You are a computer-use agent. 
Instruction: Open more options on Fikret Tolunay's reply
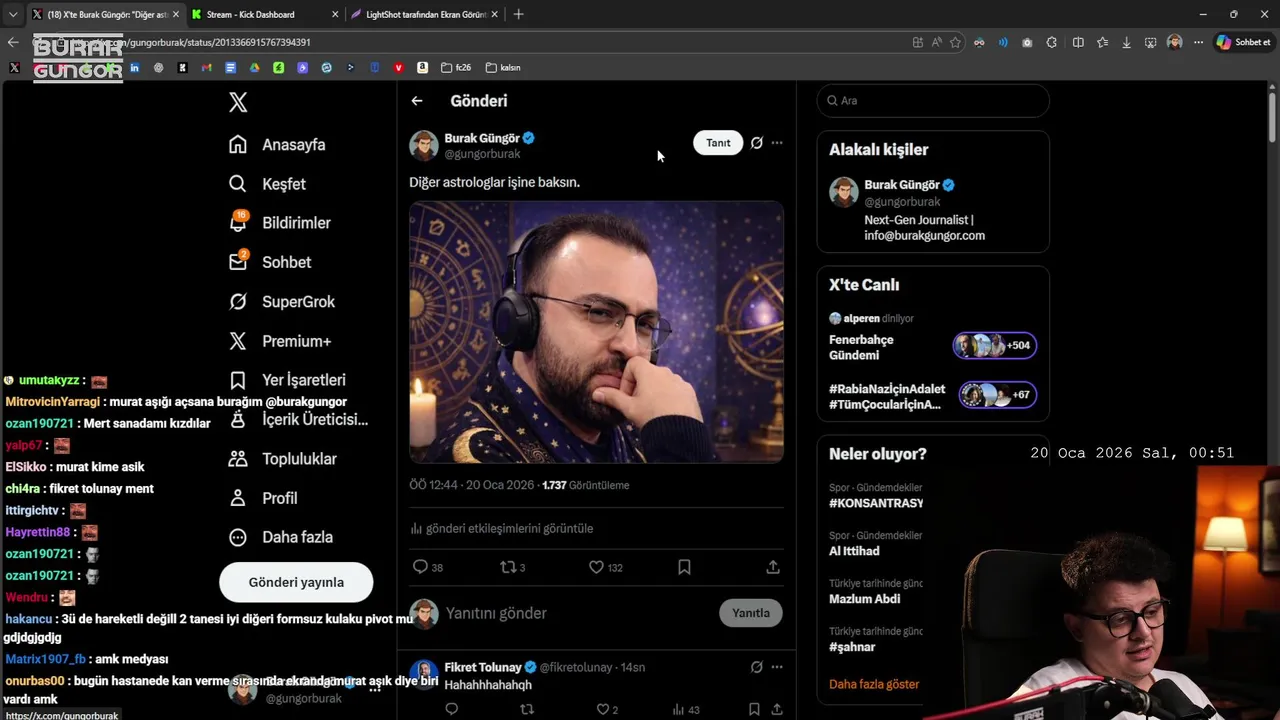(x=777, y=667)
